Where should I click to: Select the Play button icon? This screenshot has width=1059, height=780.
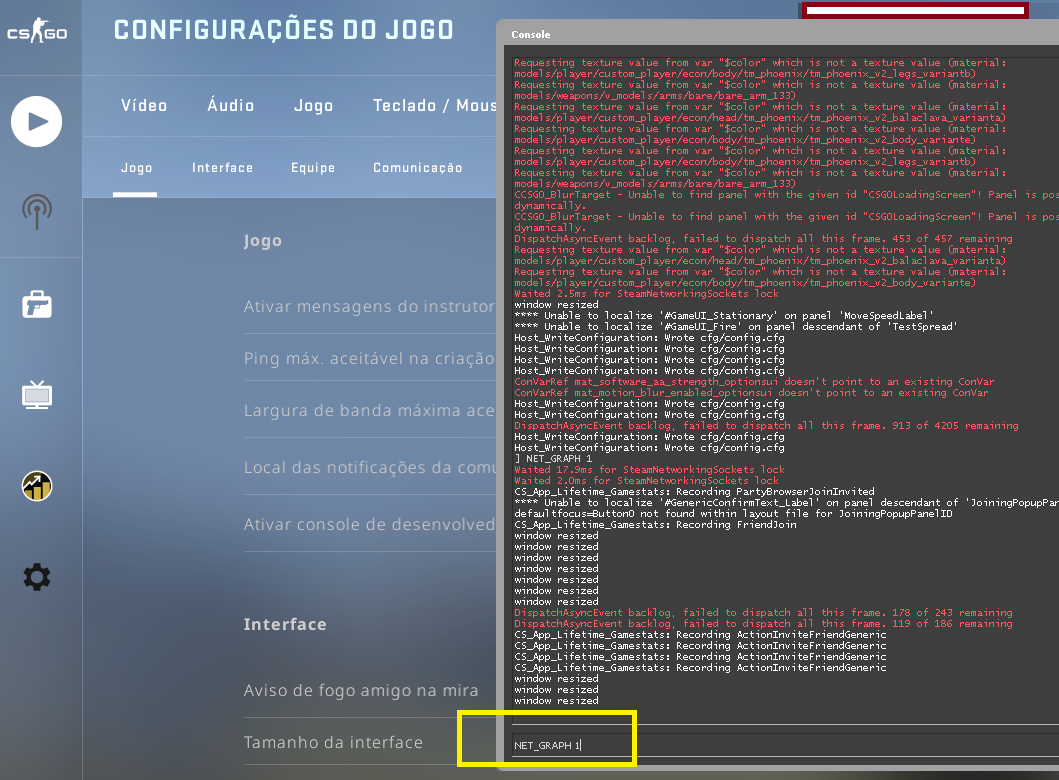(36, 120)
